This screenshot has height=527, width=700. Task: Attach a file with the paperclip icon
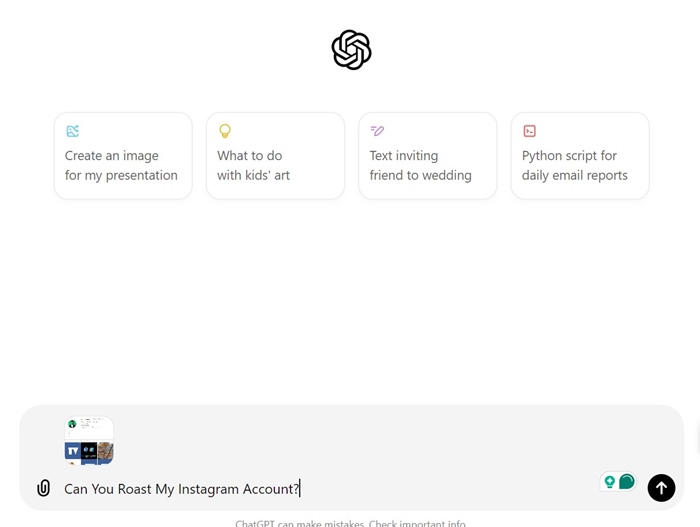click(43, 488)
